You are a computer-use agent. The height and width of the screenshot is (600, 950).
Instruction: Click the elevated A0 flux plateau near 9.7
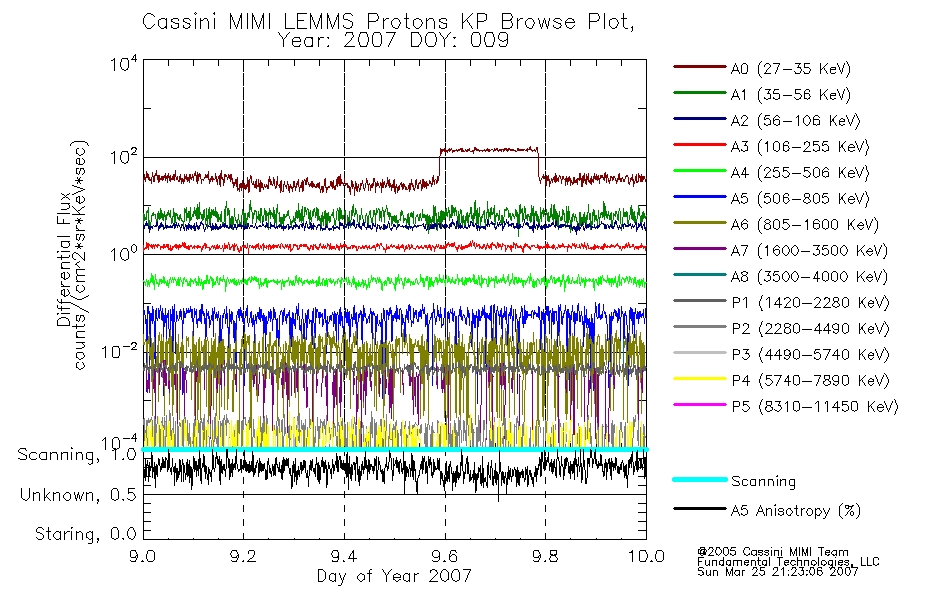[x=488, y=149]
